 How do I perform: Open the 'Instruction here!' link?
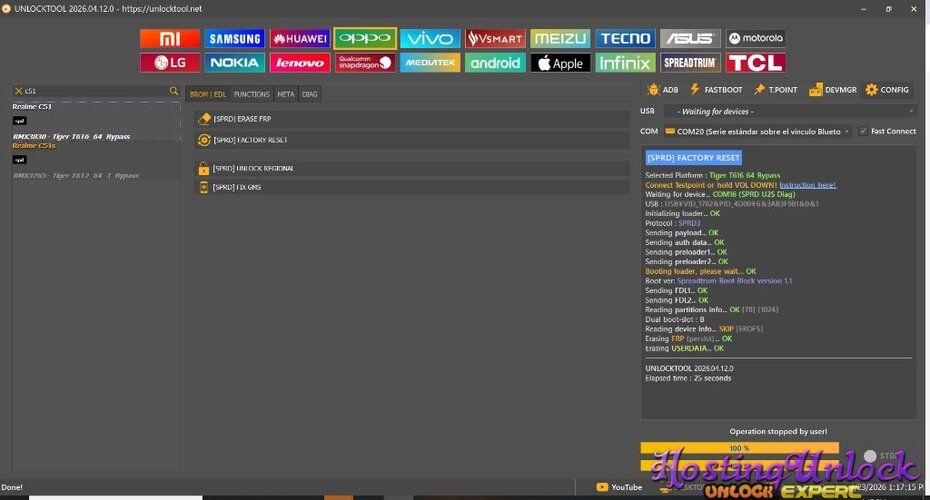point(808,185)
